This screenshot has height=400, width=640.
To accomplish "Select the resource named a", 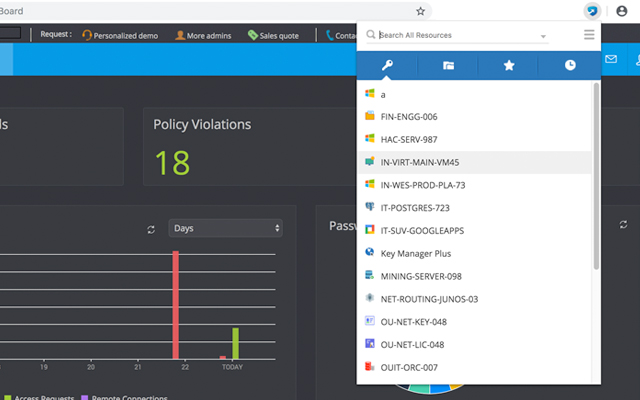I will click(474, 94).
